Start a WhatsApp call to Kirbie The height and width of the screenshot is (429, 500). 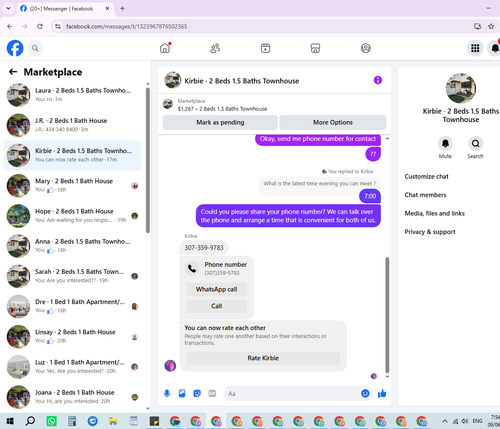216,289
